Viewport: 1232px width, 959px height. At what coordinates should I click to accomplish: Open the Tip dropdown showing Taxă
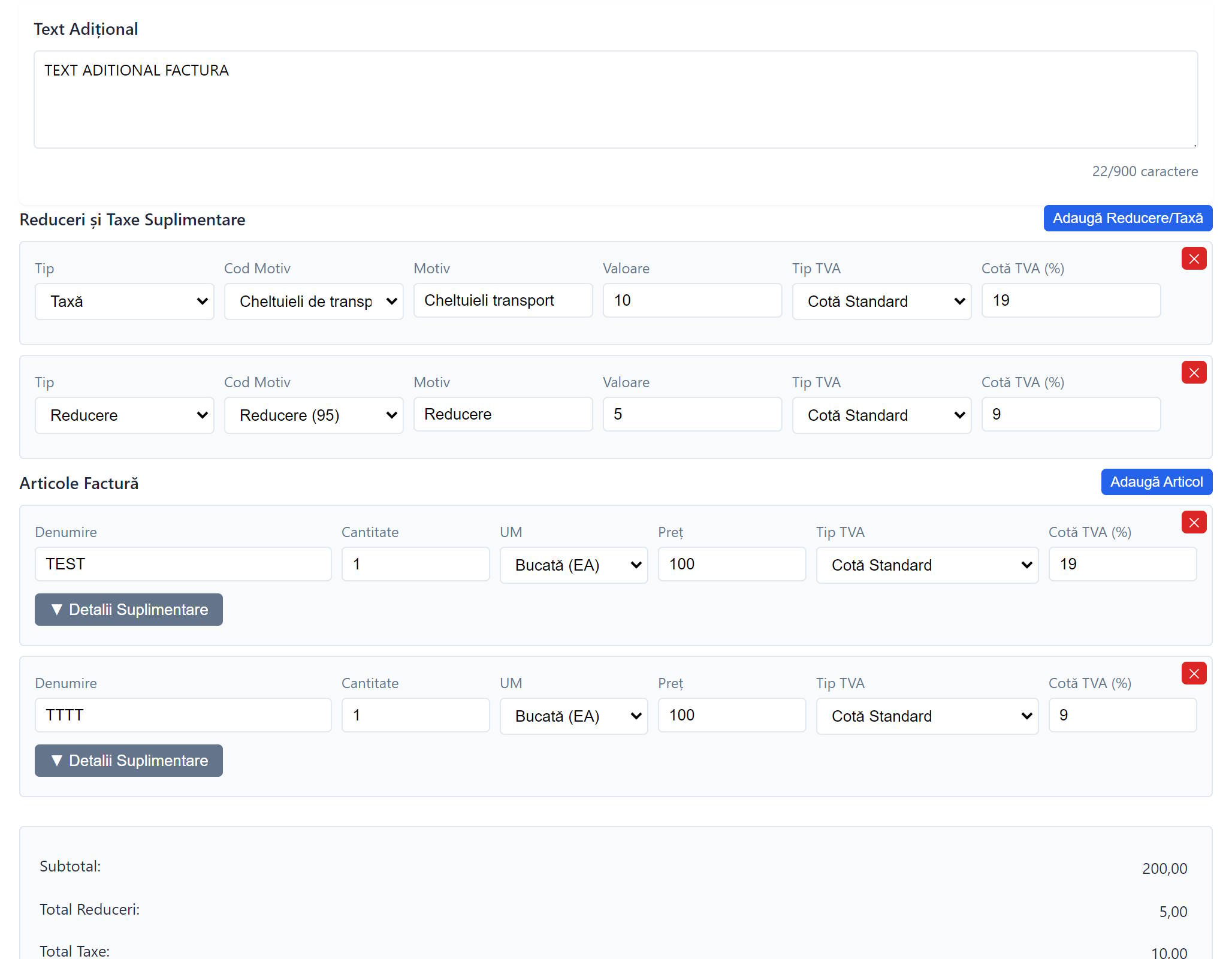[x=125, y=301]
